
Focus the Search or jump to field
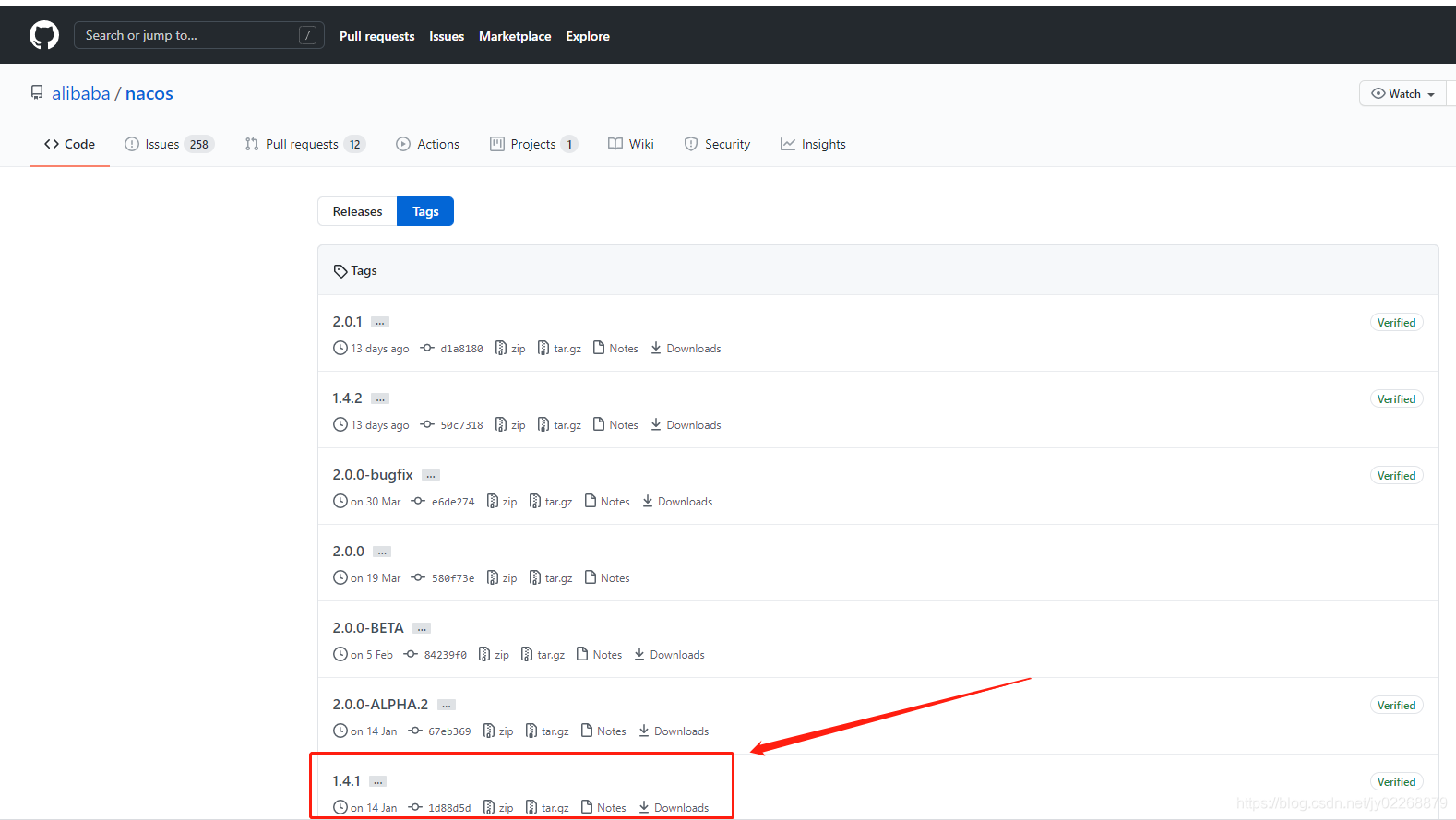click(x=198, y=35)
